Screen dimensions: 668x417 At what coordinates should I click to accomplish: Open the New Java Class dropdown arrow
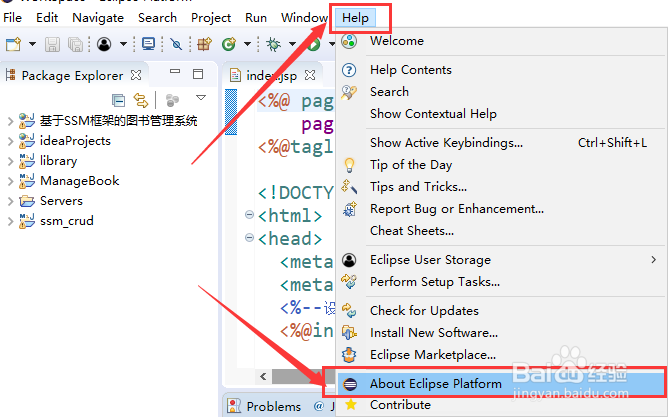[247, 44]
